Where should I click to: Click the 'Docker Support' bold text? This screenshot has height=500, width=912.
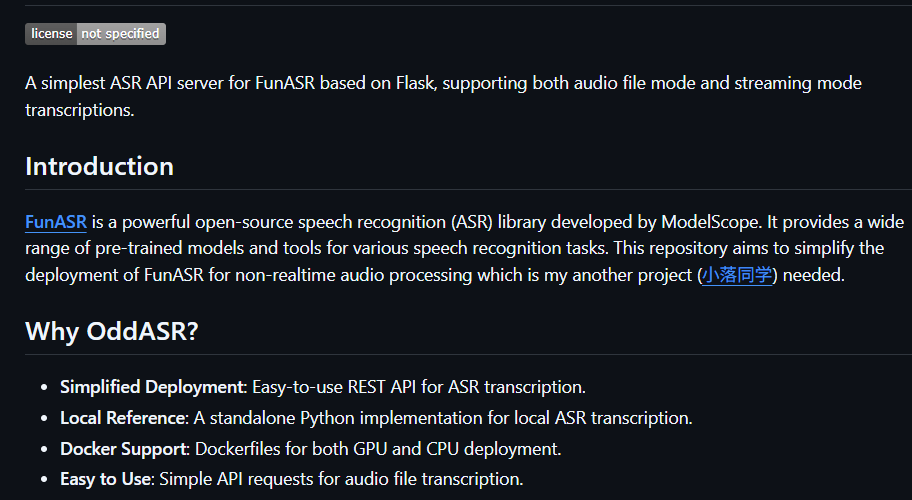coord(124,449)
